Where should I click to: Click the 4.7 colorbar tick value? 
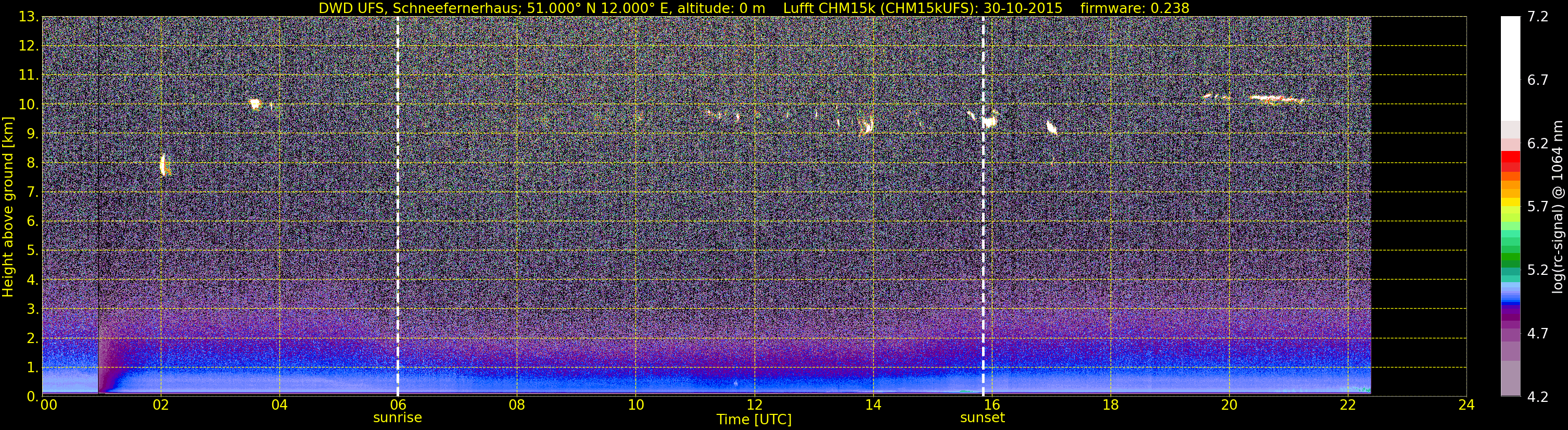[x=1538, y=334]
